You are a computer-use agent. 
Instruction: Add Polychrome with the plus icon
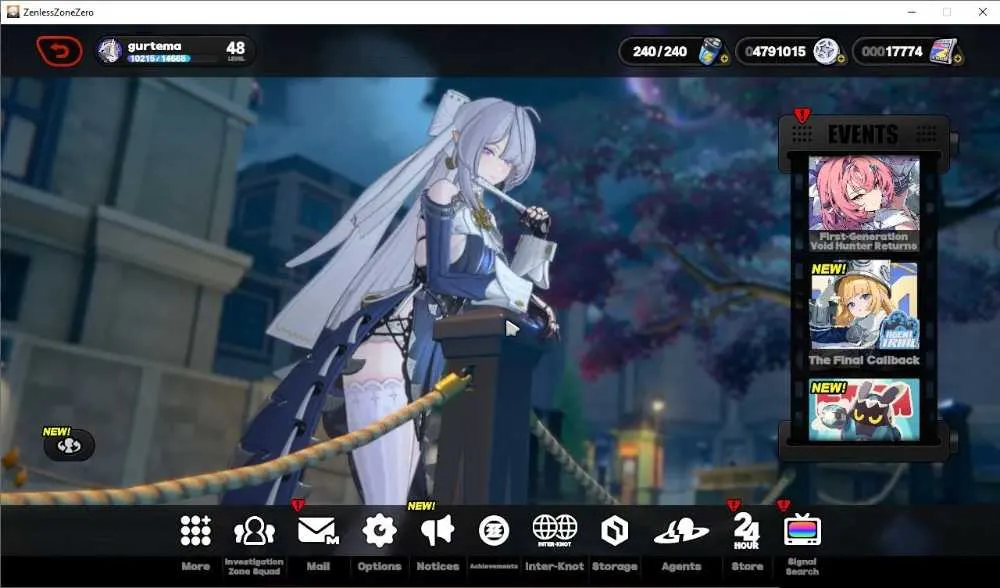[957, 59]
